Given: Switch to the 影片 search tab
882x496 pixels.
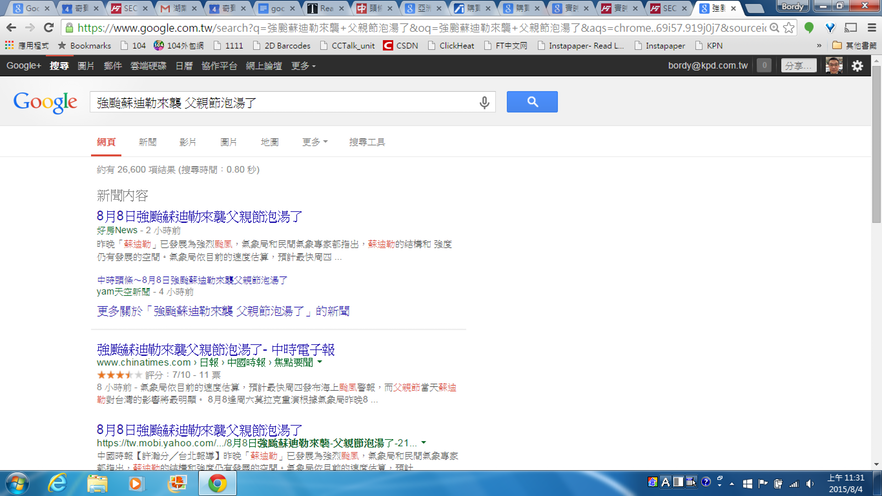Looking at the screenshot, I should (x=188, y=142).
